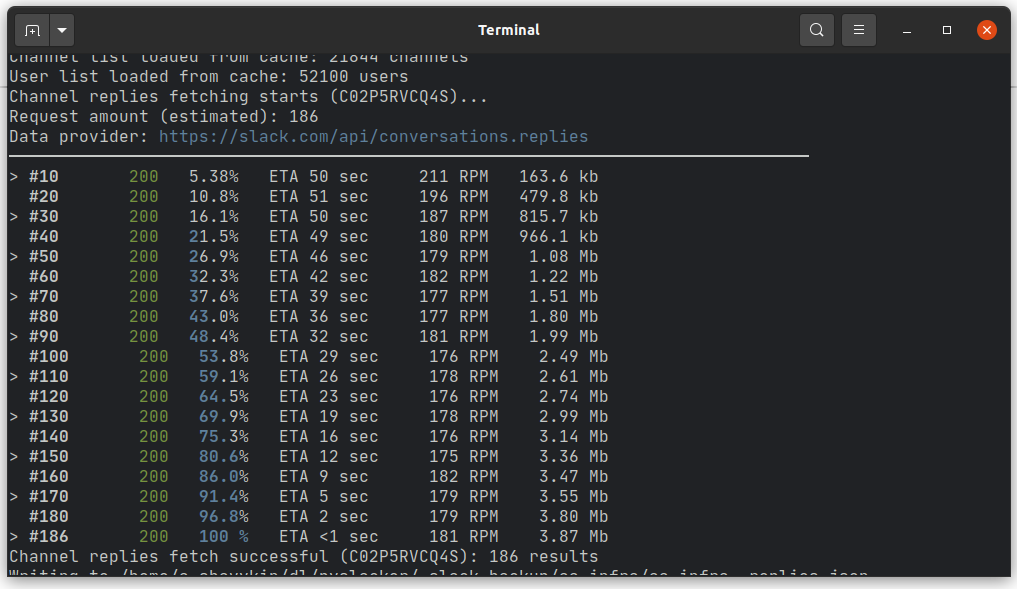1017x589 pixels.
Task: Click the "ETA 9 sec" text
Action: coord(324,477)
